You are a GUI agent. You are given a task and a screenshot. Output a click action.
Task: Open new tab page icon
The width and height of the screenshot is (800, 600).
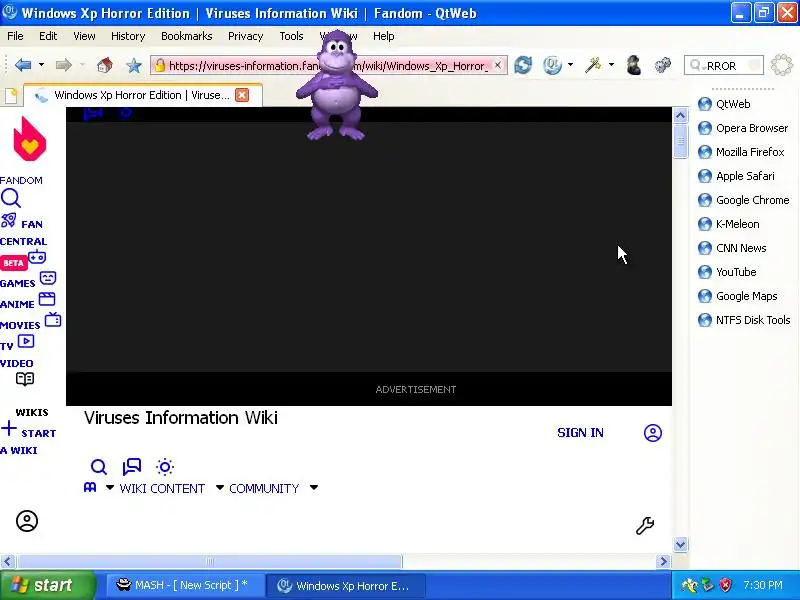pyautogui.click(x=11, y=95)
